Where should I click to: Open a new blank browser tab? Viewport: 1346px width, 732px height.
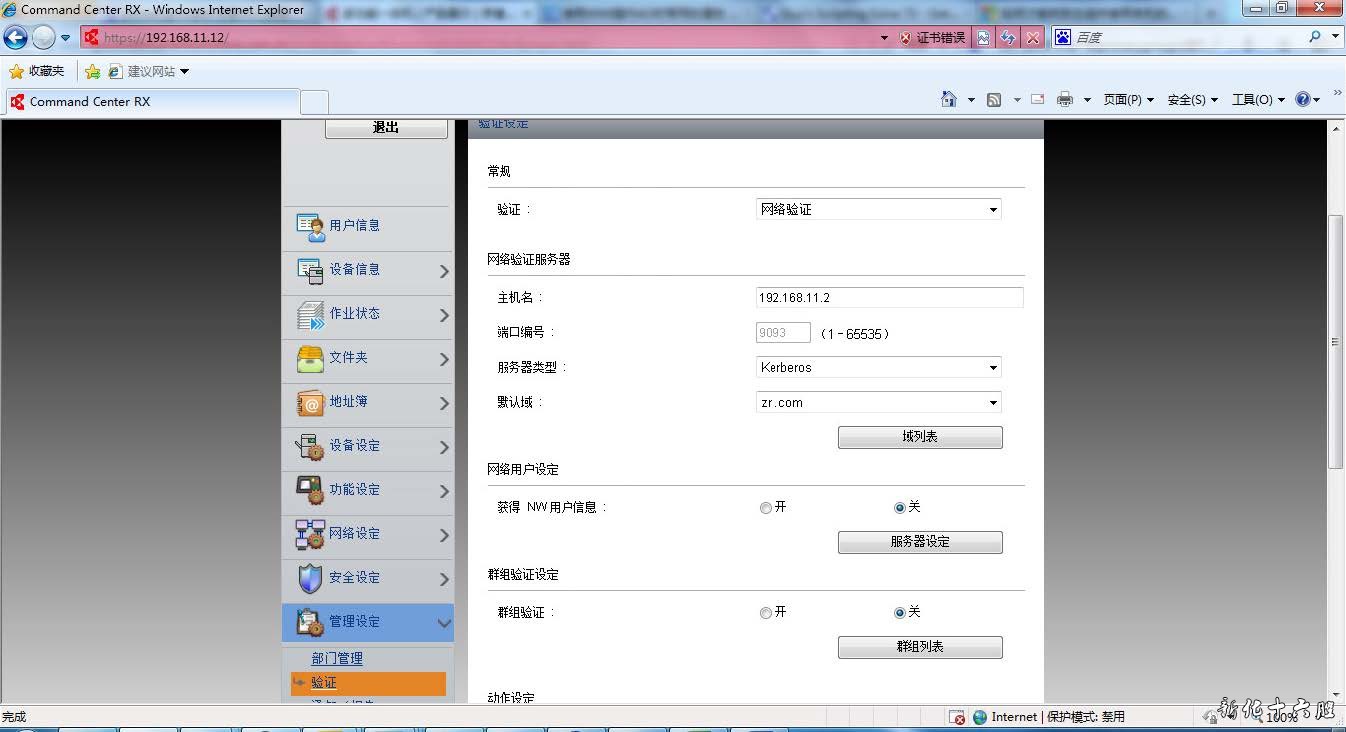(315, 102)
